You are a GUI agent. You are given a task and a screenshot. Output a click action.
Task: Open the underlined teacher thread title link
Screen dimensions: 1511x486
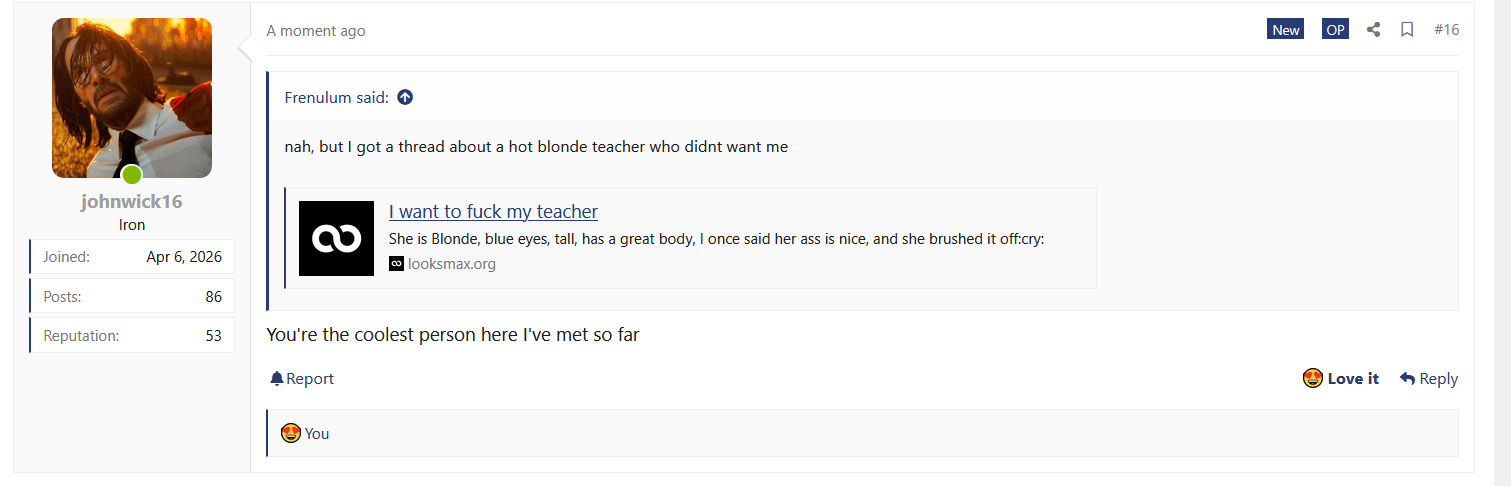[493, 211]
